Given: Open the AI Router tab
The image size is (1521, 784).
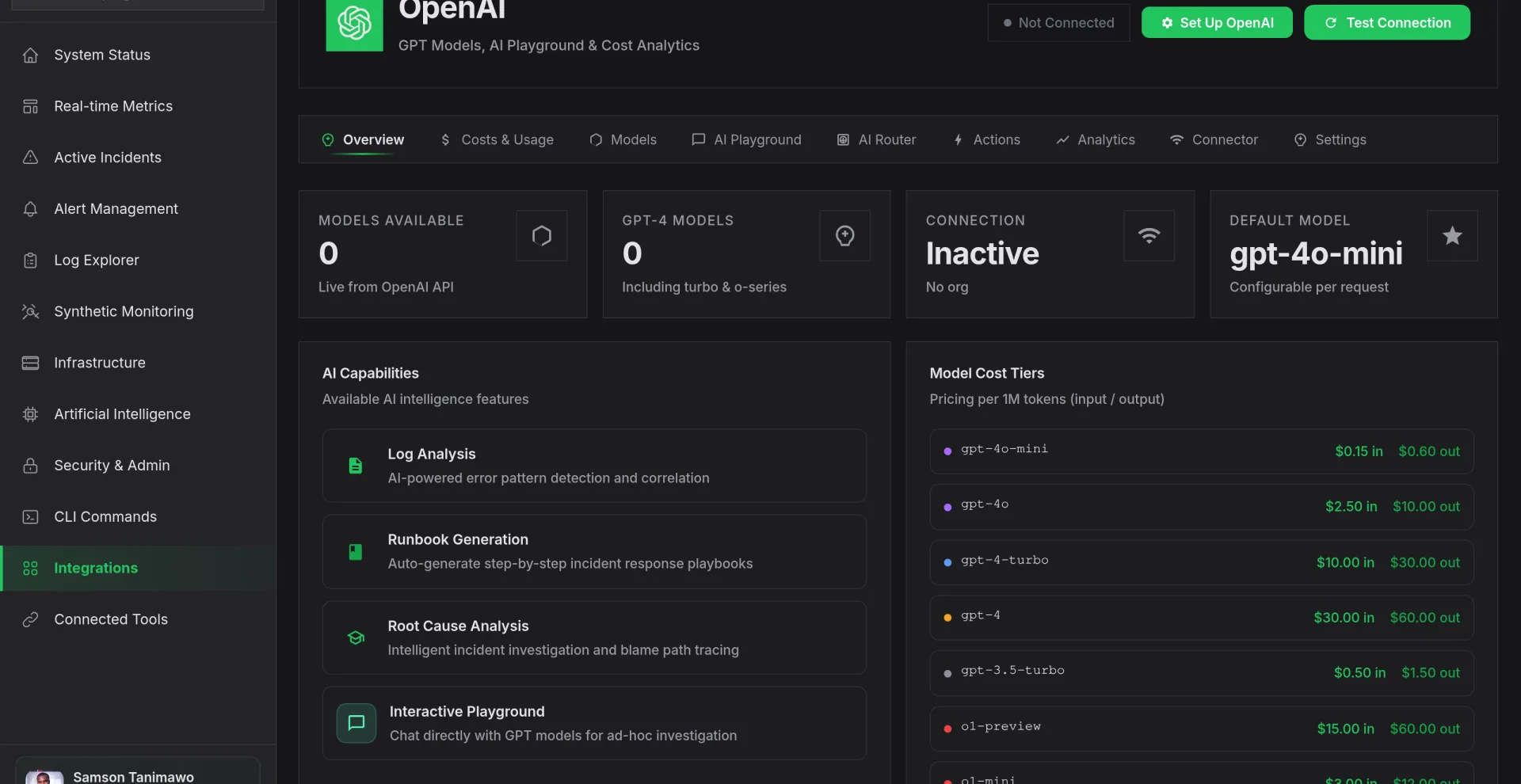Looking at the screenshot, I should coord(876,140).
